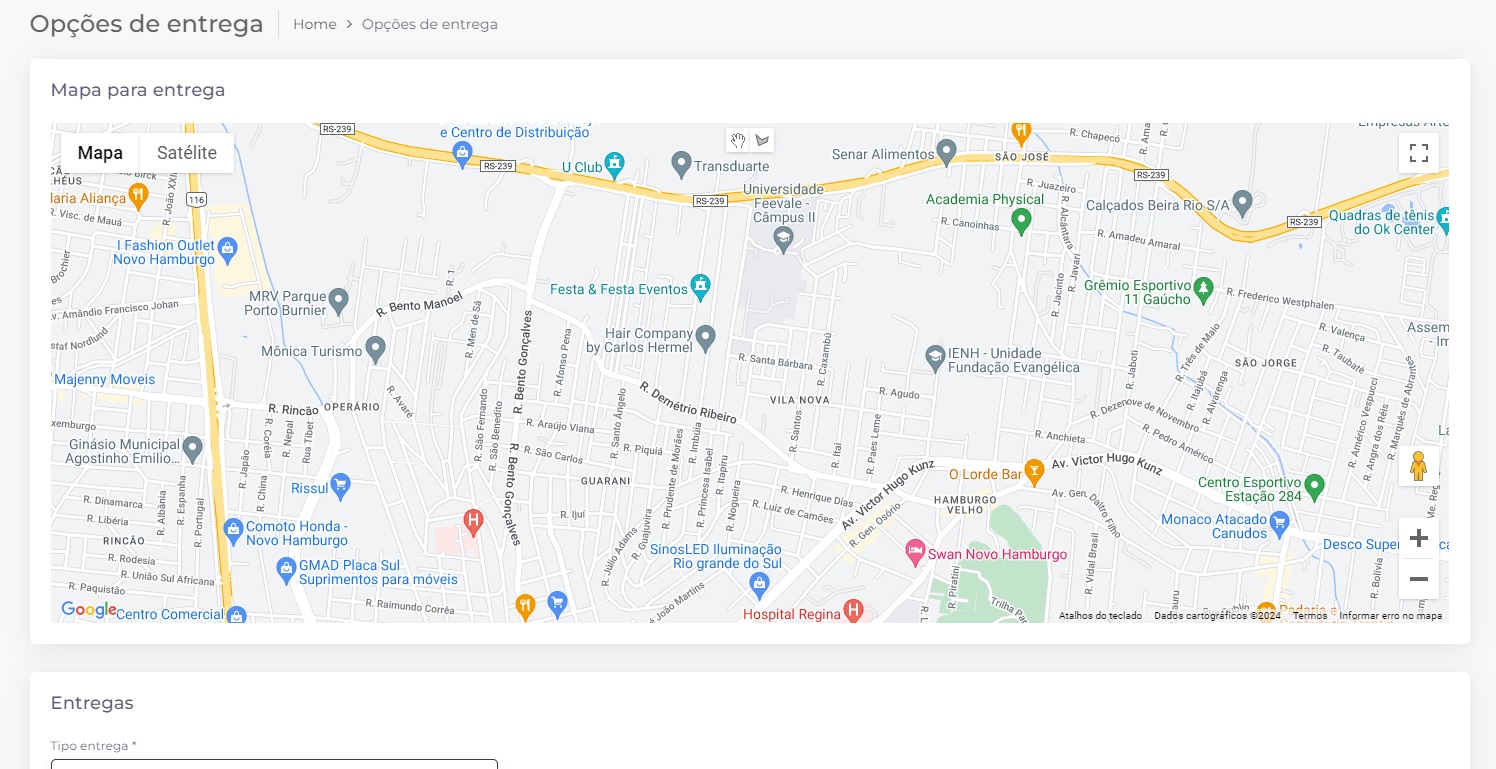Switch to Satélite map view
The image size is (1496, 769).
[187, 153]
